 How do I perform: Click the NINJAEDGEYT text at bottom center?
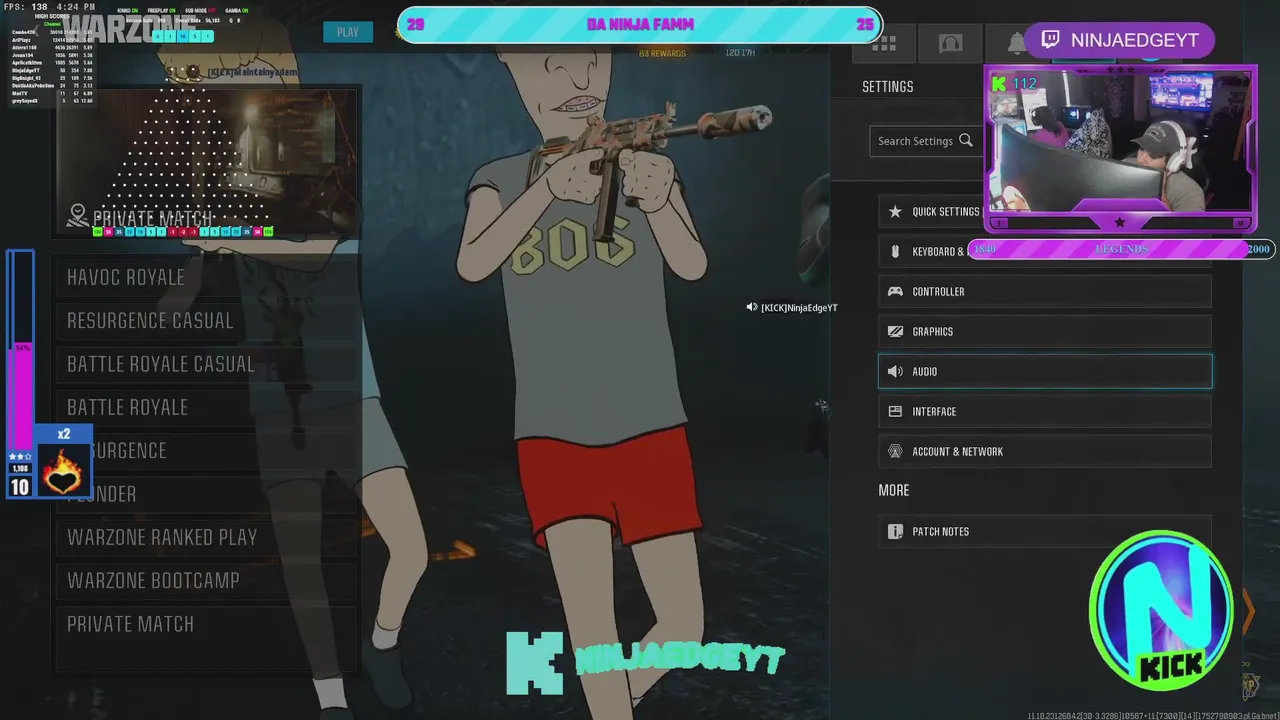click(681, 660)
